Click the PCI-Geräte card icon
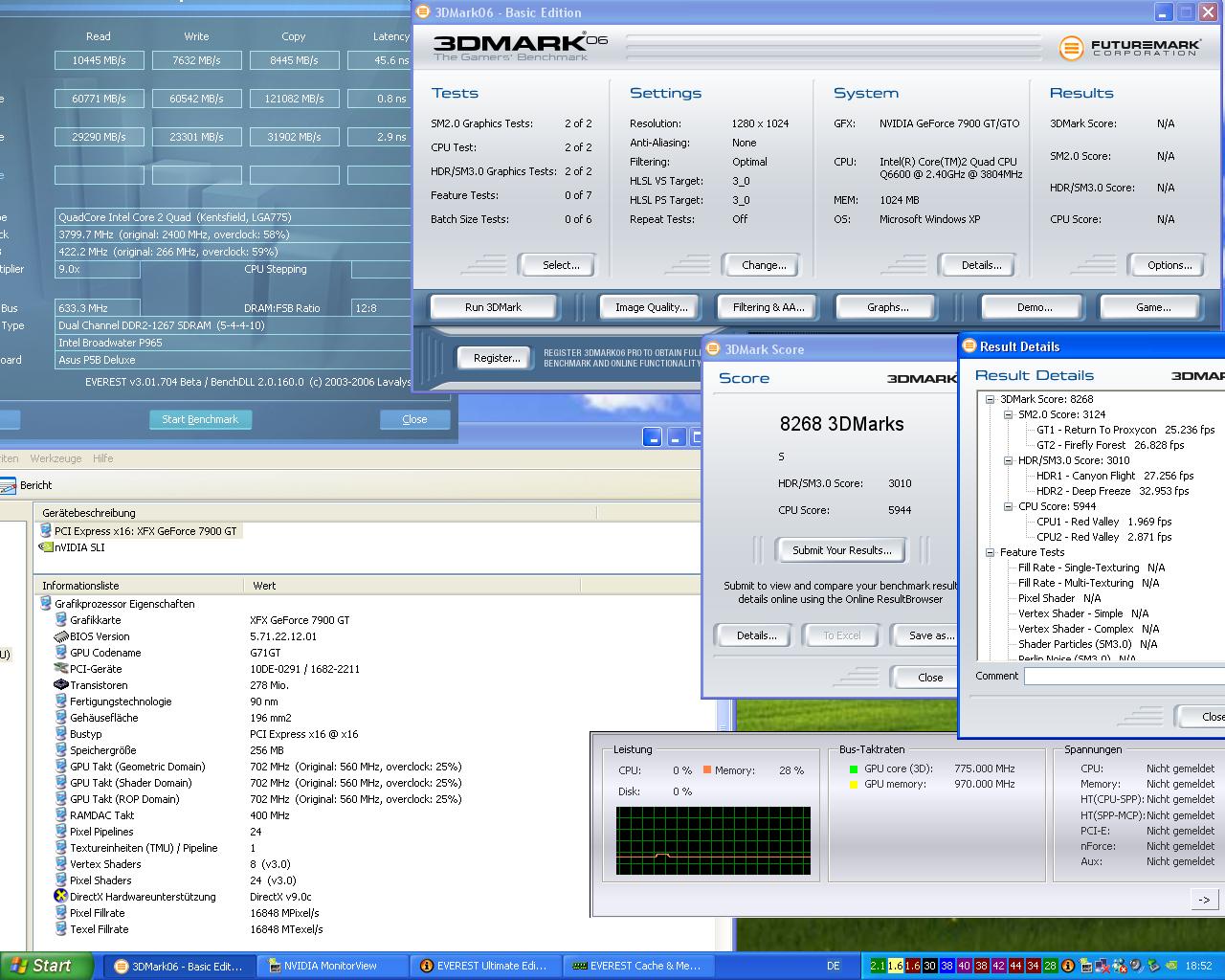The height and width of the screenshot is (980, 1225). pyautogui.click(x=61, y=669)
